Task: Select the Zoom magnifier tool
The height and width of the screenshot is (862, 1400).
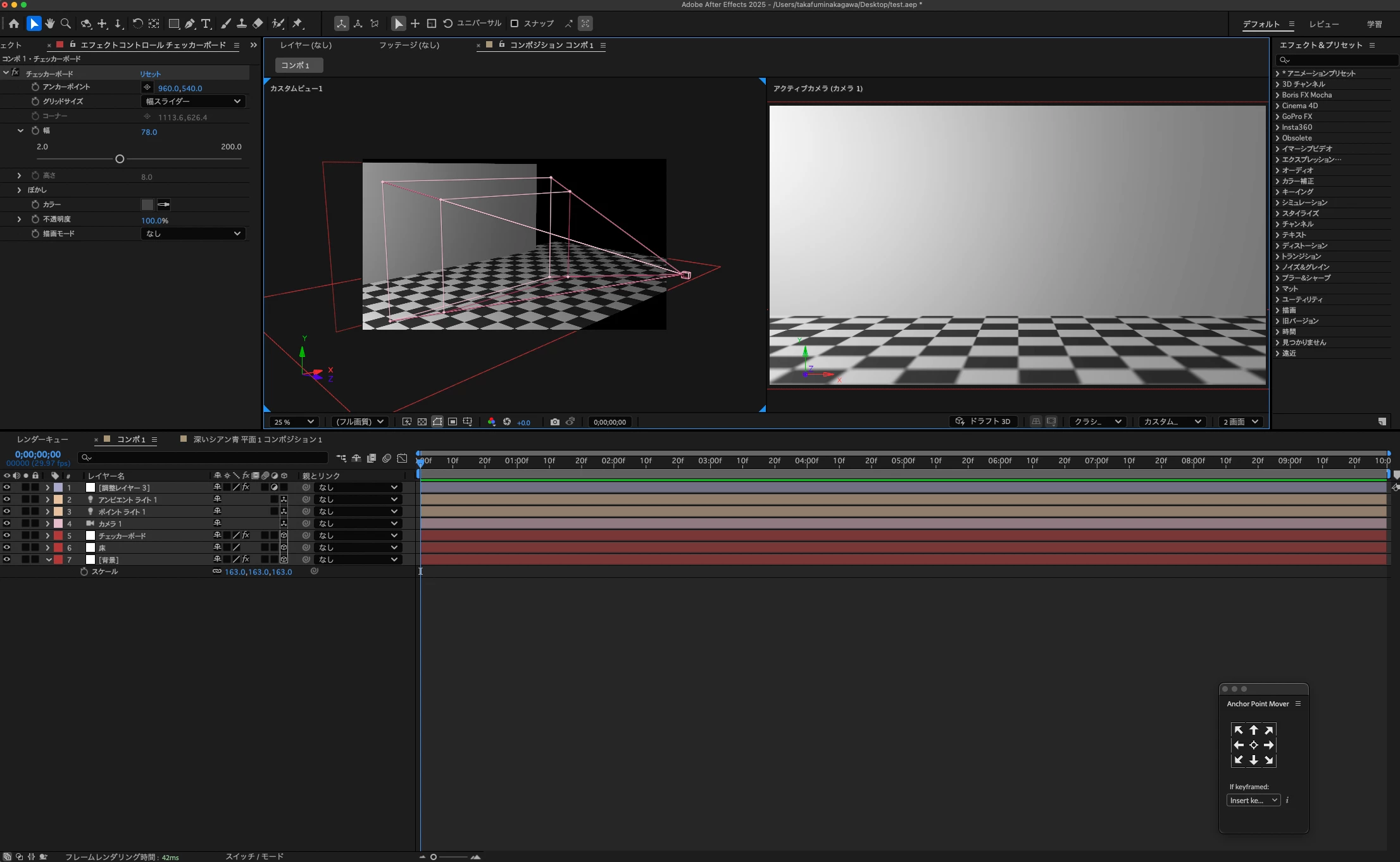Action: point(65,24)
